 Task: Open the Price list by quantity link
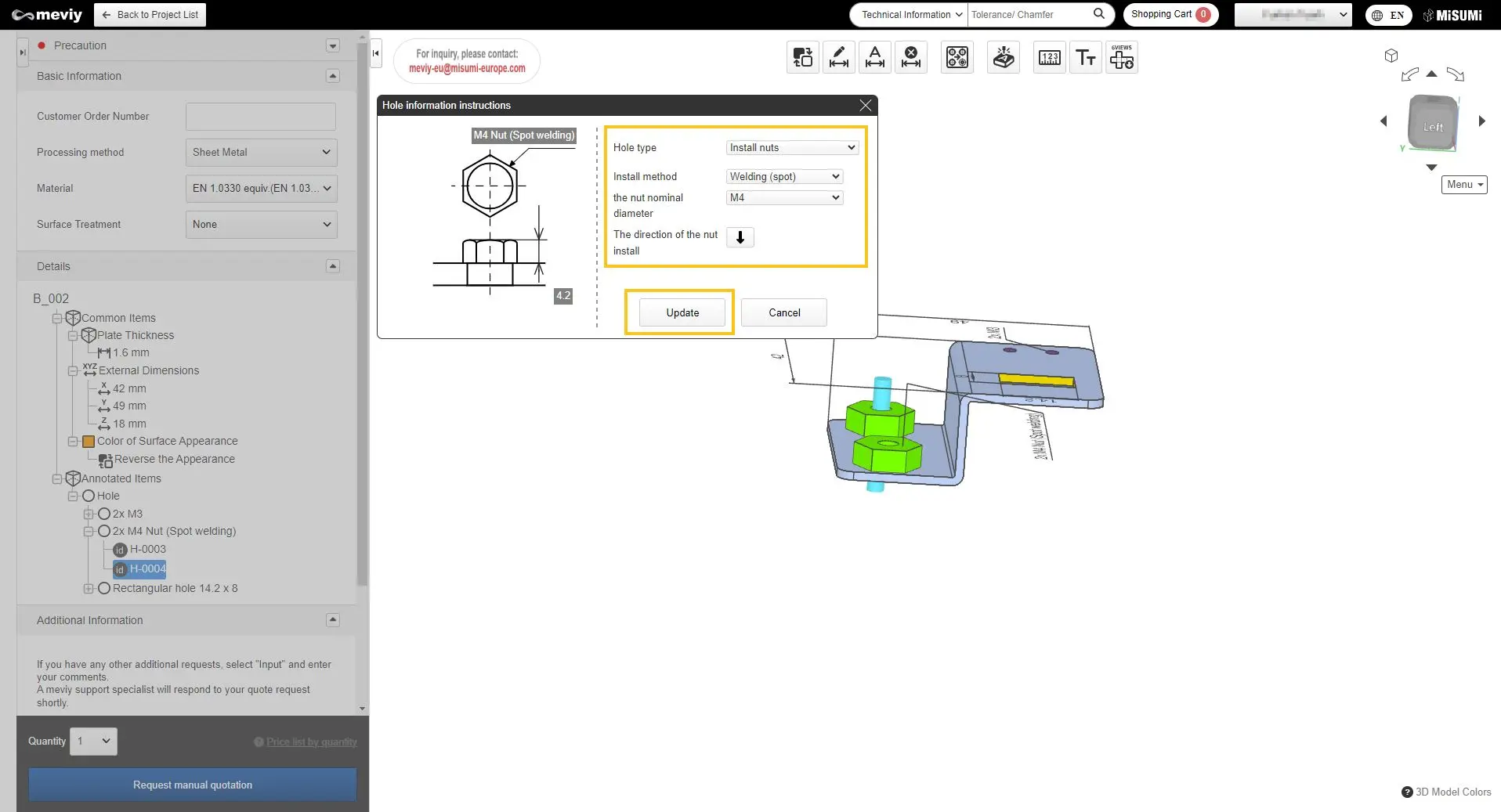pyautogui.click(x=311, y=742)
